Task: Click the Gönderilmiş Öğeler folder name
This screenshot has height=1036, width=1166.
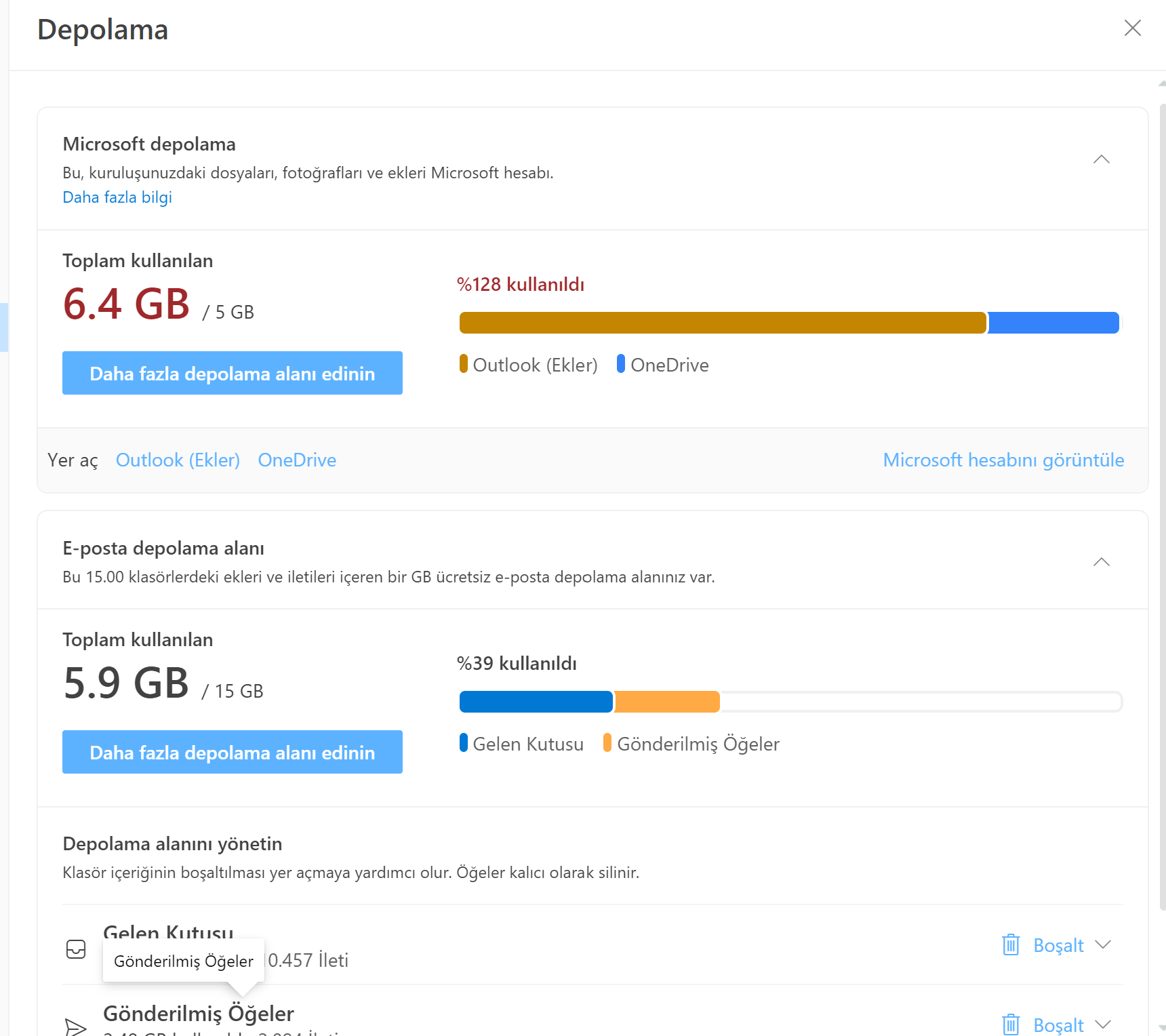Action: point(199,1014)
